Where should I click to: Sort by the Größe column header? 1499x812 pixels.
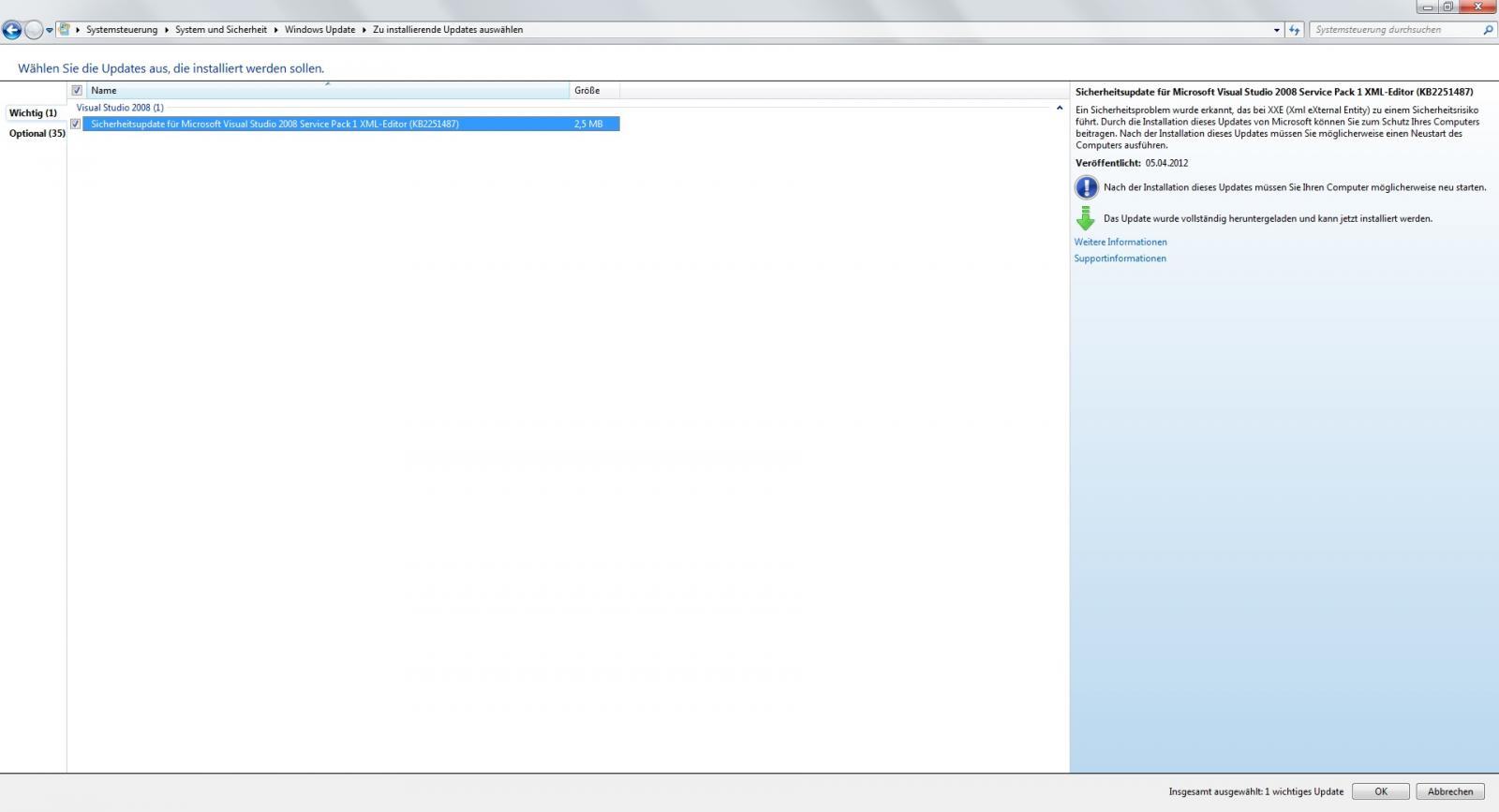594,90
